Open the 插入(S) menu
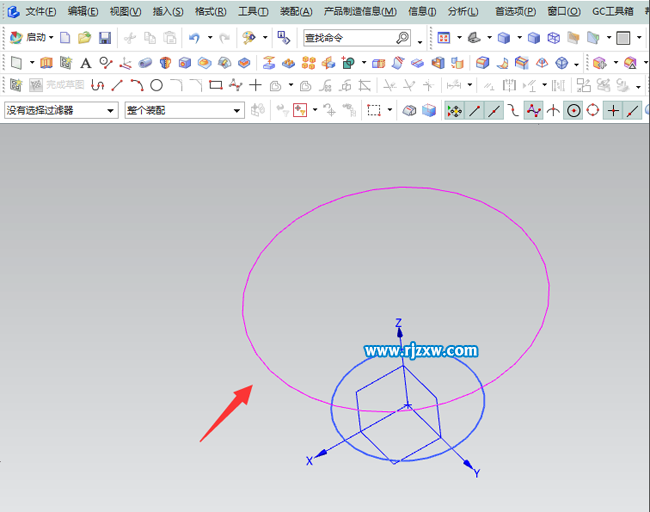Viewport: 650px width, 512px height. pyautogui.click(x=168, y=11)
